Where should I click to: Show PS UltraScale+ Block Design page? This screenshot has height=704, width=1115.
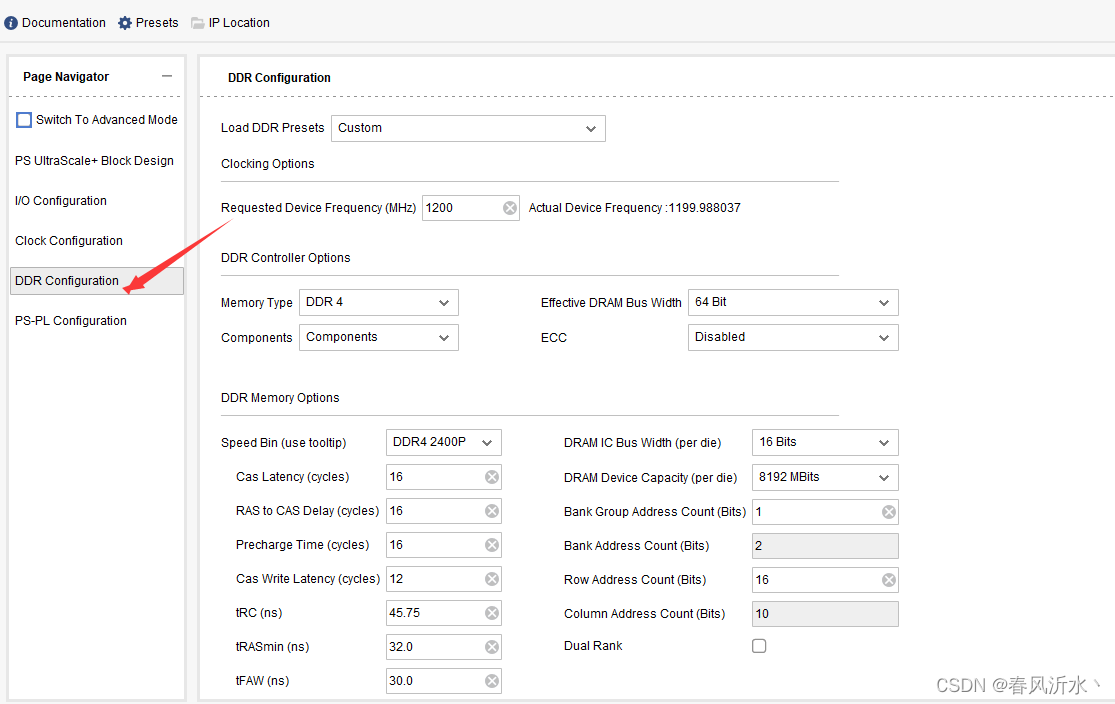point(94,161)
